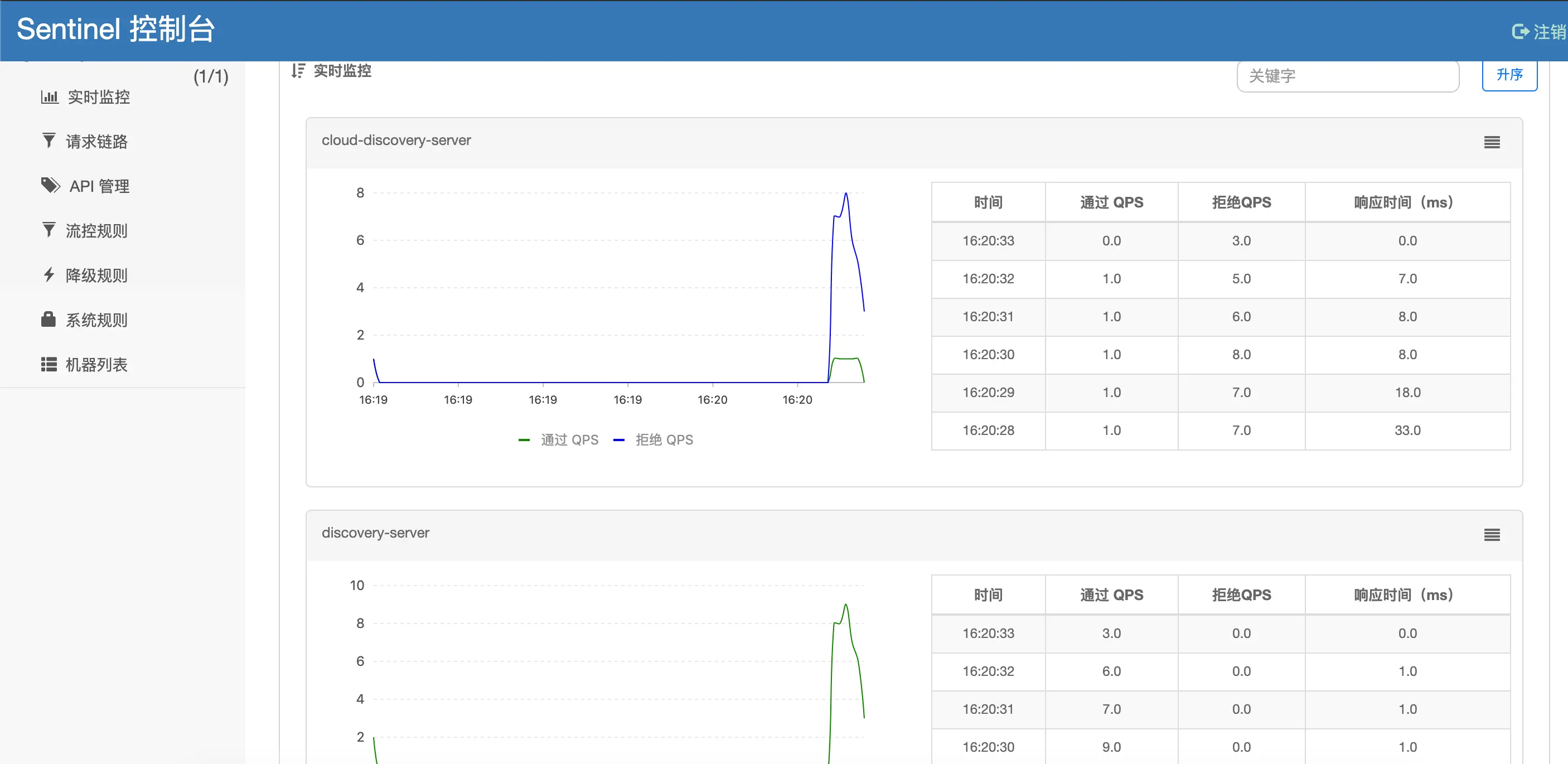The width and height of the screenshot is (1568, 764).
Task: Open the discovery-server panel hamburger menu
Action: (x=1491, y=535)
